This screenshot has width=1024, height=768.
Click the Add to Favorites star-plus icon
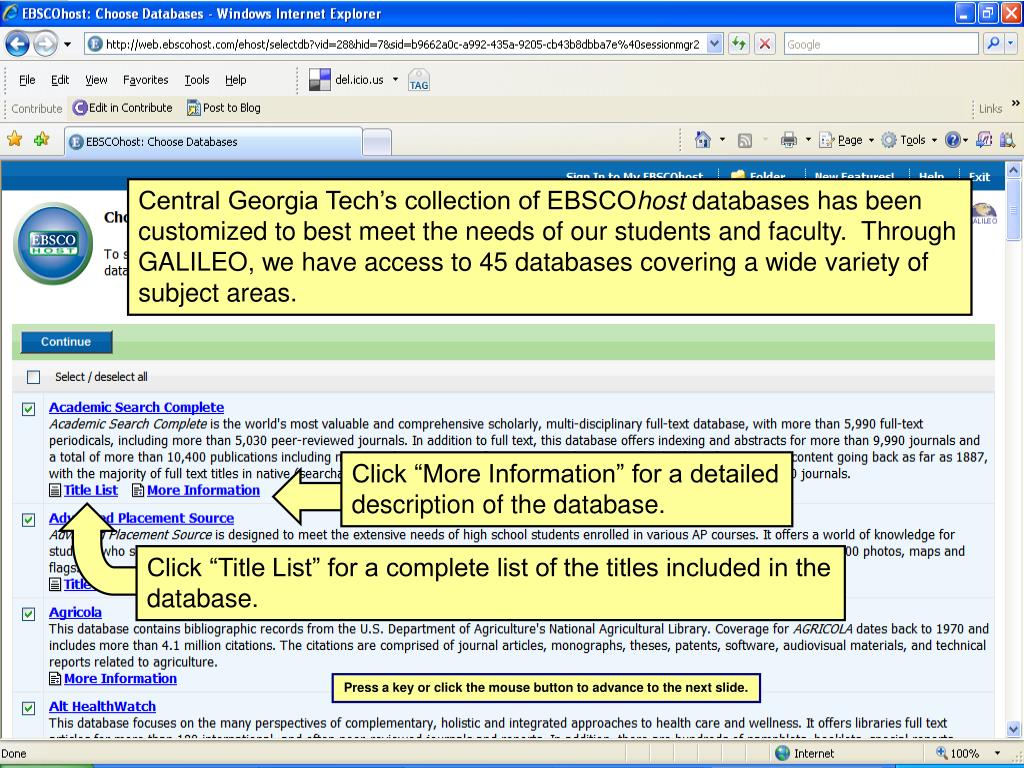[42, 139]
